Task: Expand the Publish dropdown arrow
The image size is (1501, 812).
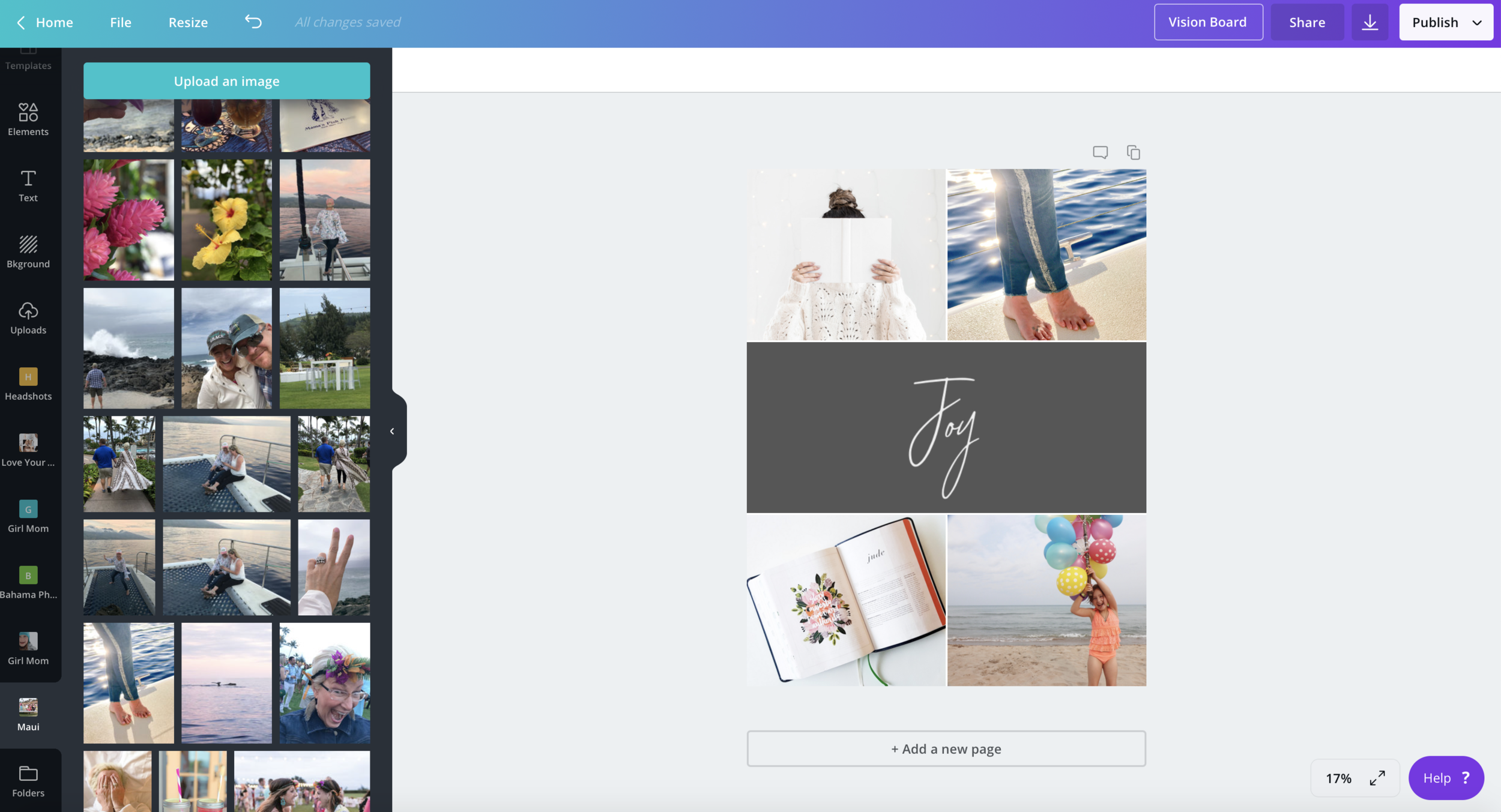Action: pyautogui.click(x=1477, y=22)
